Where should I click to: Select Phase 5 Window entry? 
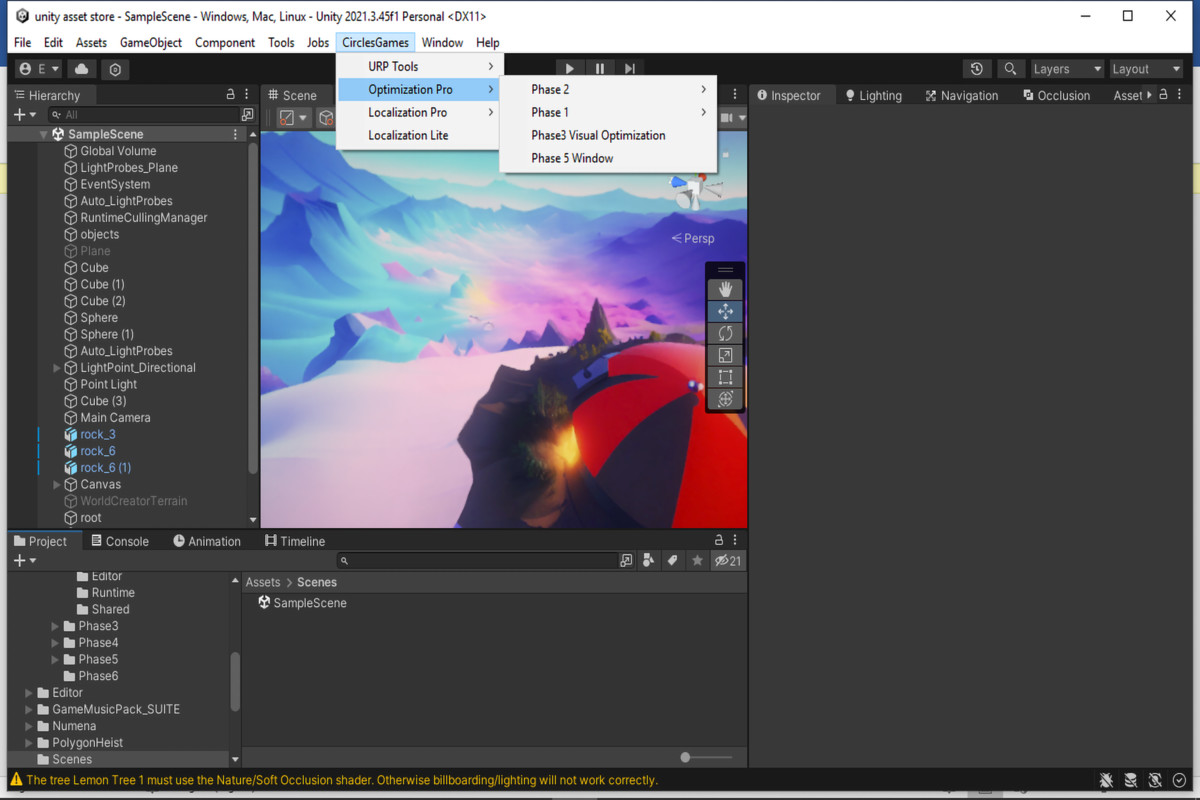(x=608, y=158)
